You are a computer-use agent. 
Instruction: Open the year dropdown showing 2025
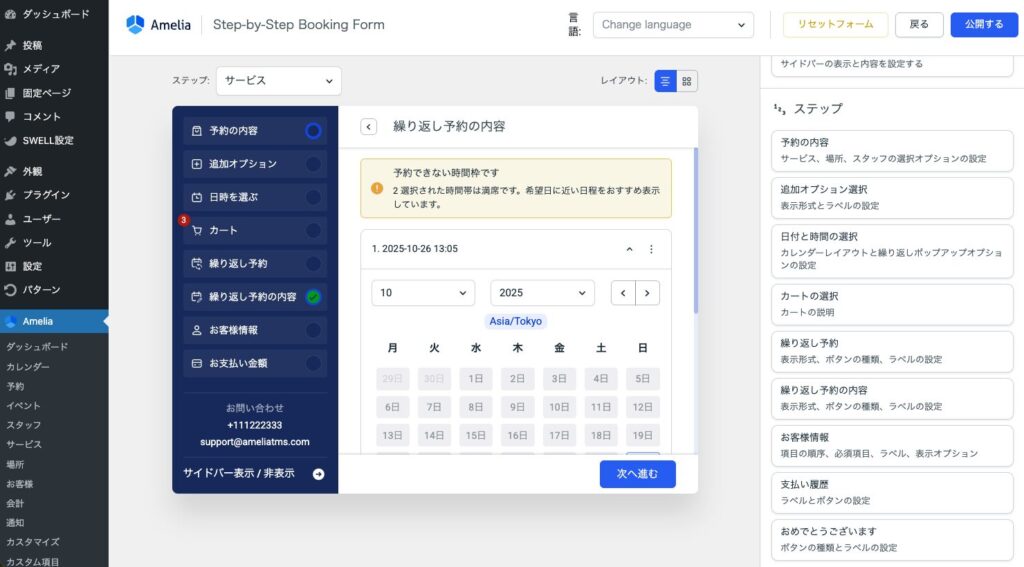tap(542, 293)
